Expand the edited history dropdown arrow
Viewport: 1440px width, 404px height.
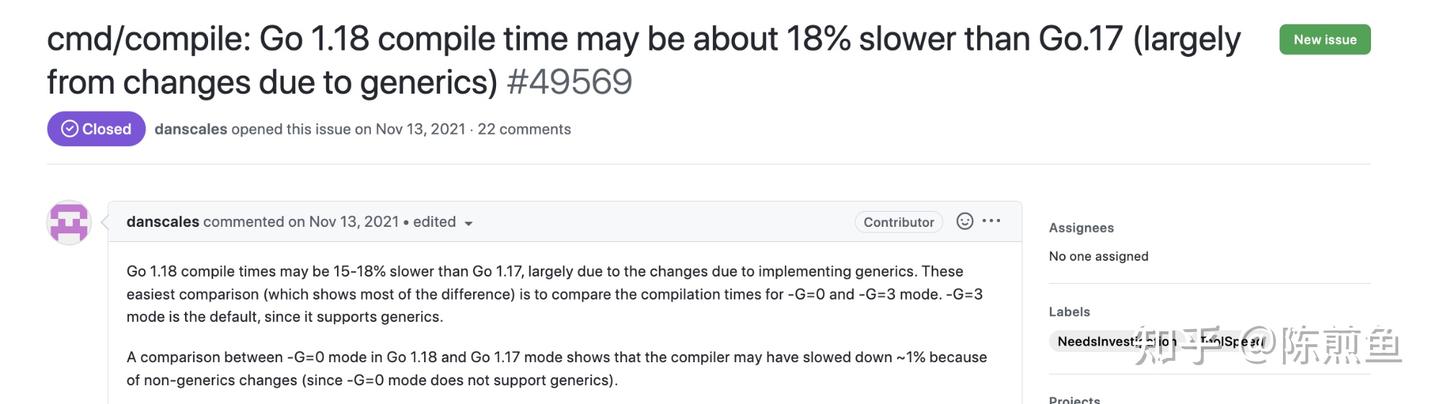[468, 224]
